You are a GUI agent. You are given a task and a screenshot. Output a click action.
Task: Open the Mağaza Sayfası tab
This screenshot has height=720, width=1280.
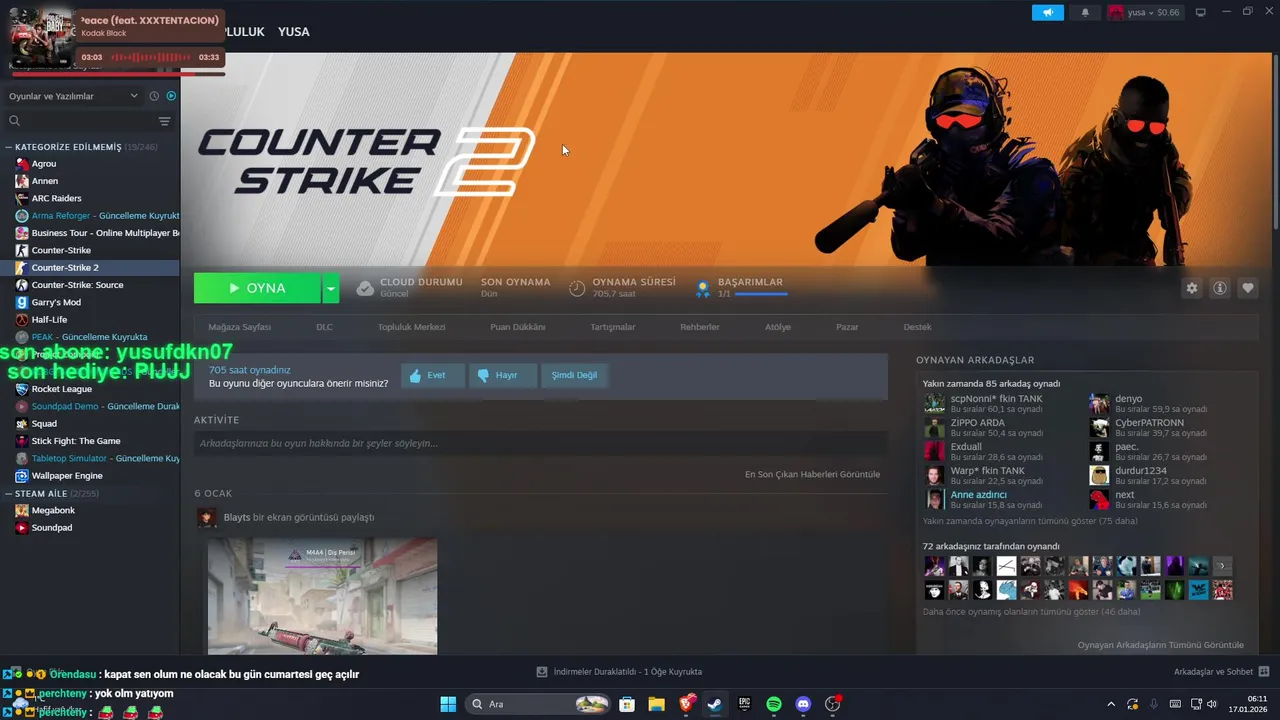[x=239, y=327]
